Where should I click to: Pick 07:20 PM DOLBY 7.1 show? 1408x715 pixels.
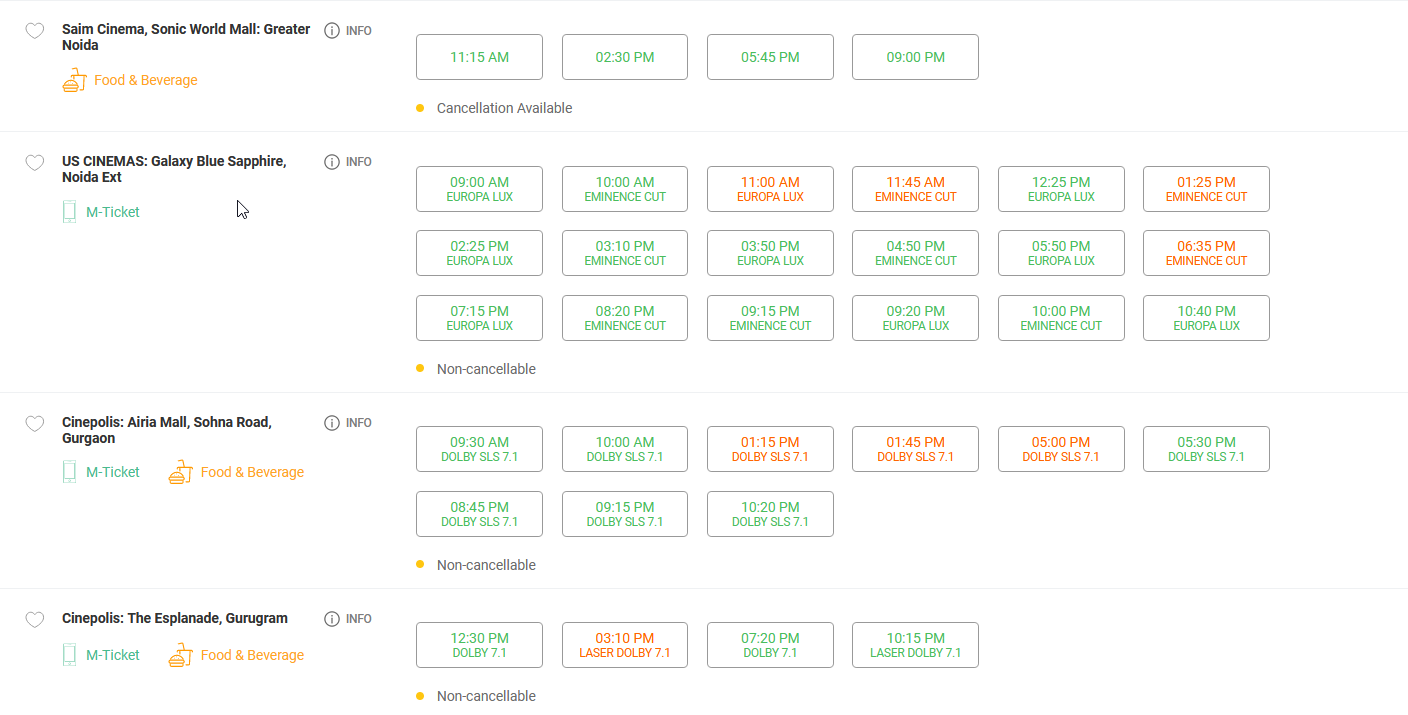[x=770, y=645]
